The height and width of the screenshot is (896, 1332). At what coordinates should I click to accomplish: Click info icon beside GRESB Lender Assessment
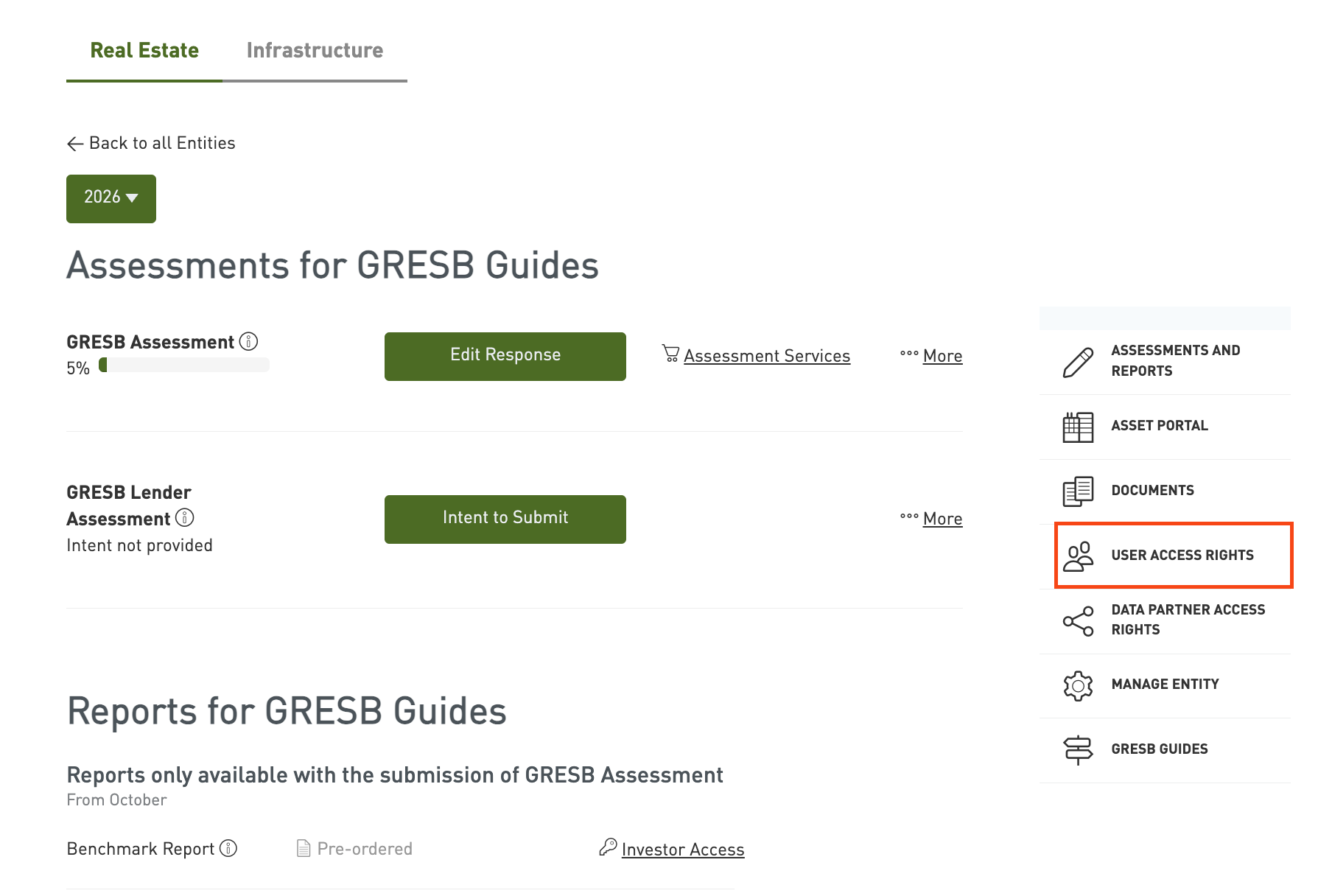click(x=185, y=518)
